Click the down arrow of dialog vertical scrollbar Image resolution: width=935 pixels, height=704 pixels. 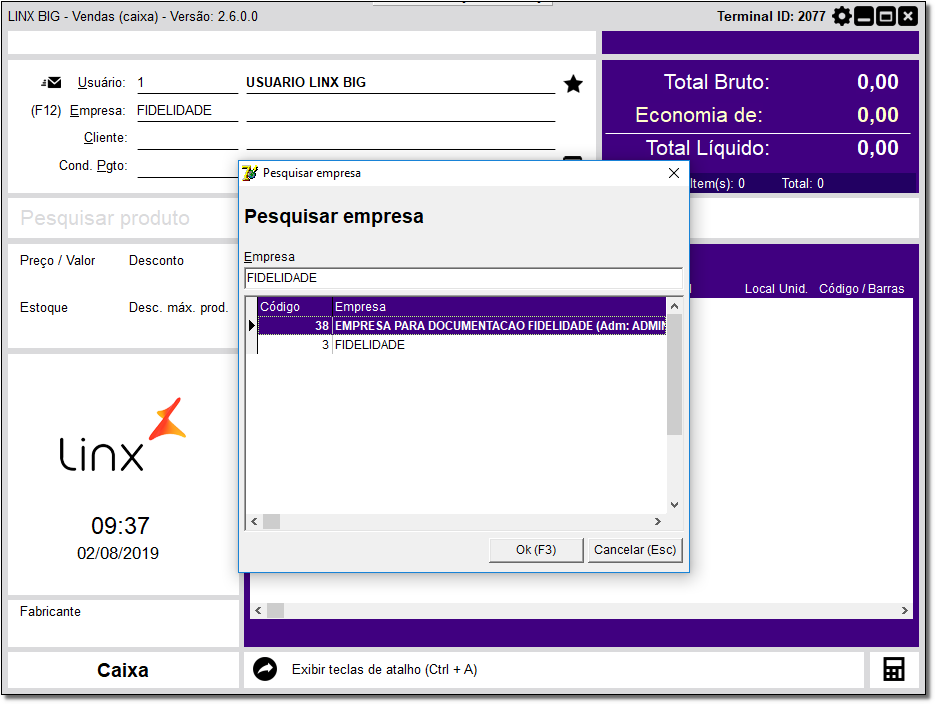click(674, 505)
